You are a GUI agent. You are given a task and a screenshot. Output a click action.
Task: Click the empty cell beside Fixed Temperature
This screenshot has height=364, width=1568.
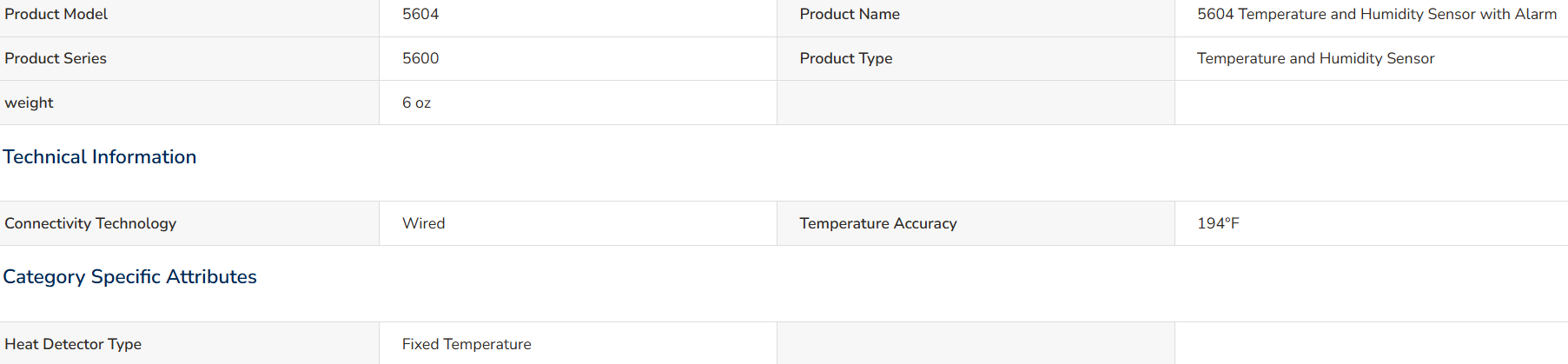(976, 343)
